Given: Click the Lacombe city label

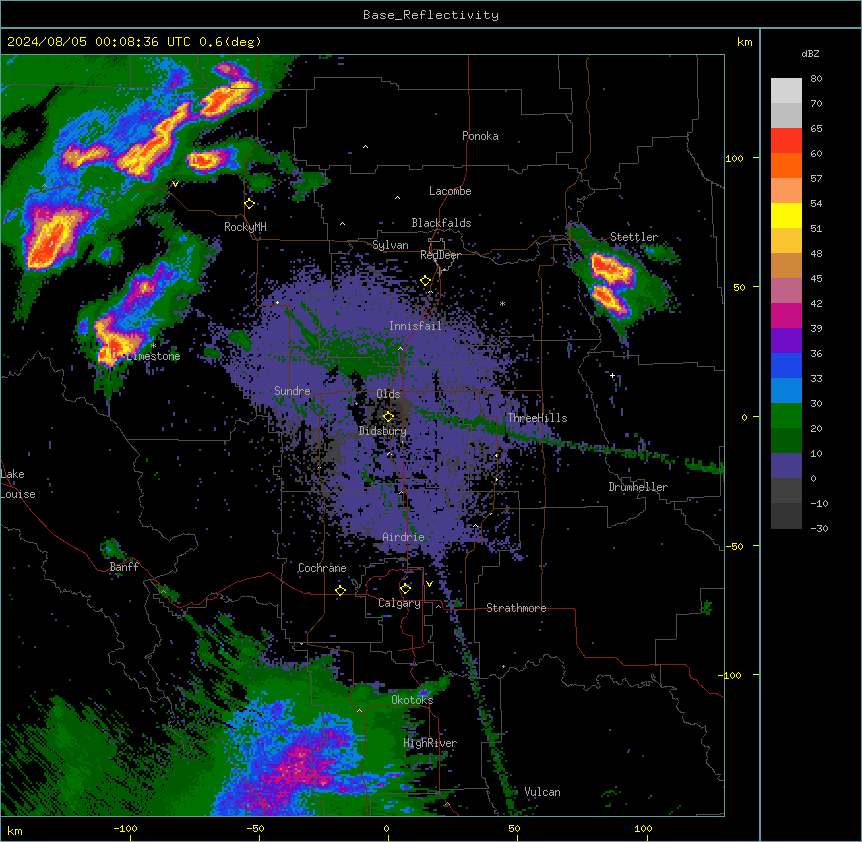Looking at the screenshot, I should (x=450, y=191).
